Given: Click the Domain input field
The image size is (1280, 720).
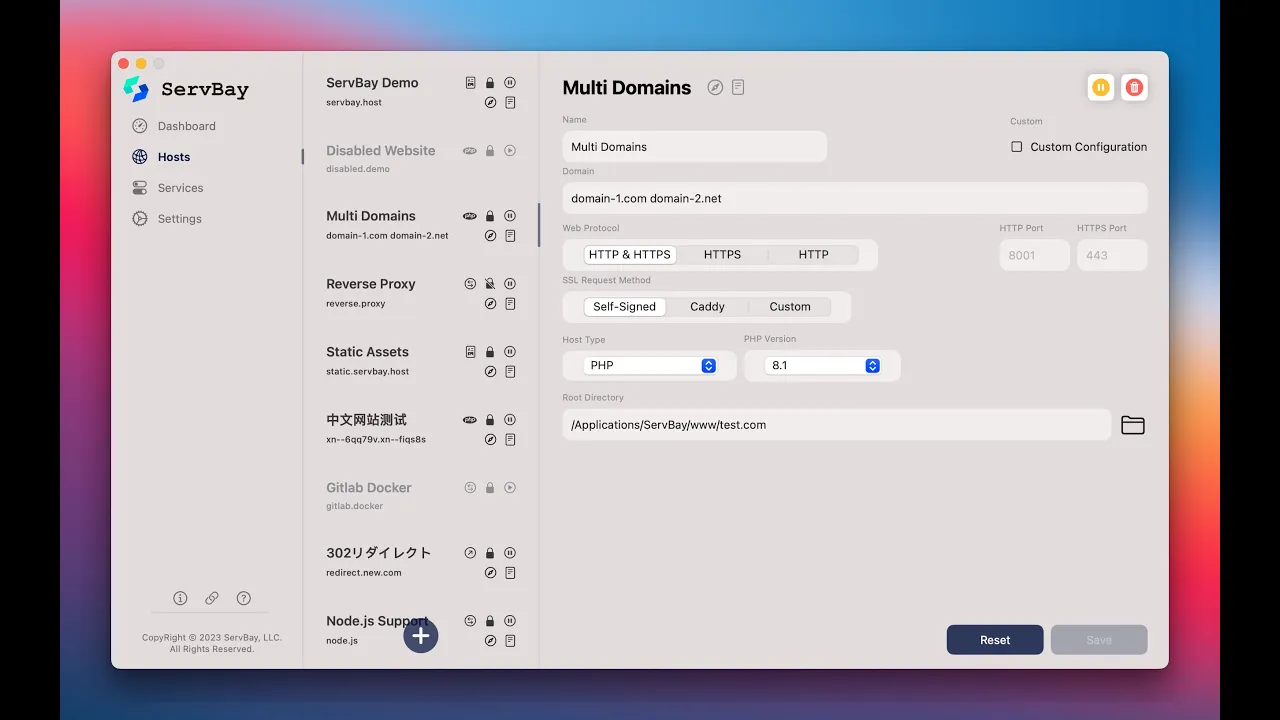Looking at the screenshot, I should coord(855,198).
